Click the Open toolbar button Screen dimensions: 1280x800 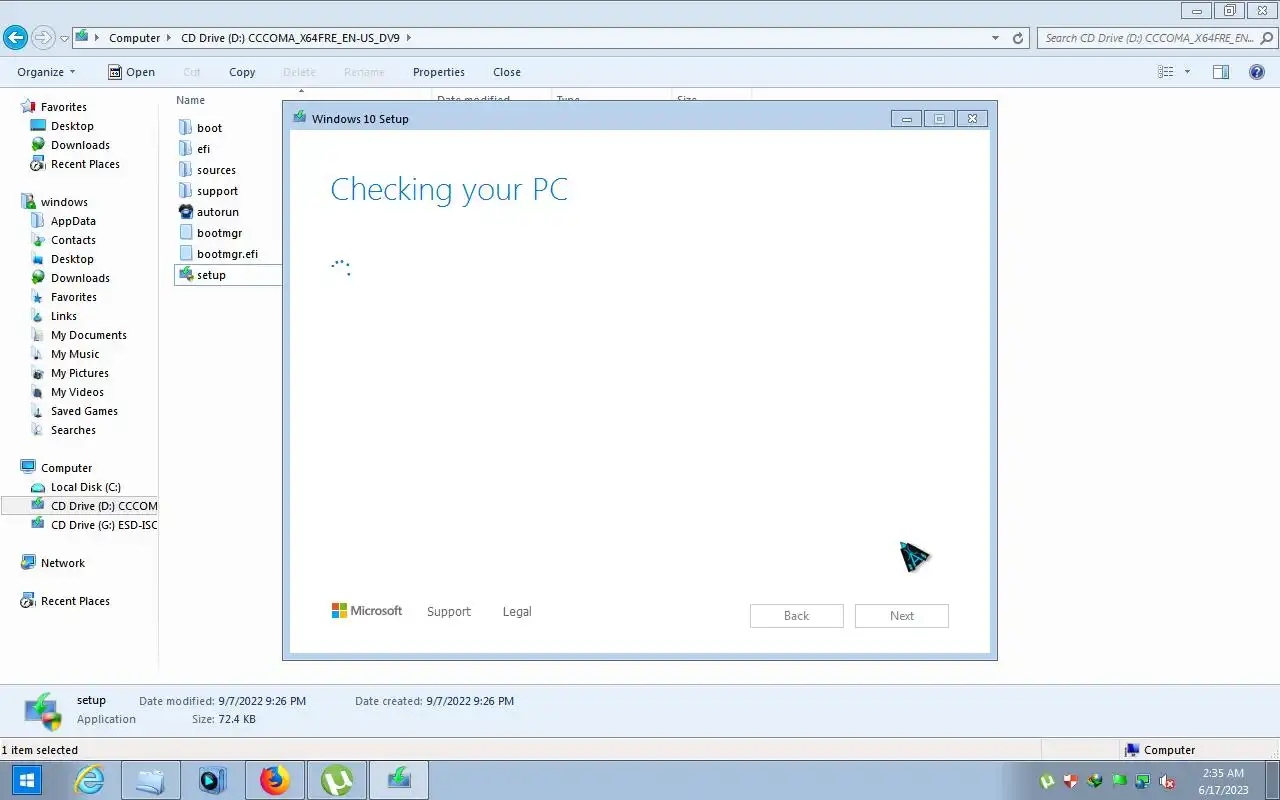131,72
